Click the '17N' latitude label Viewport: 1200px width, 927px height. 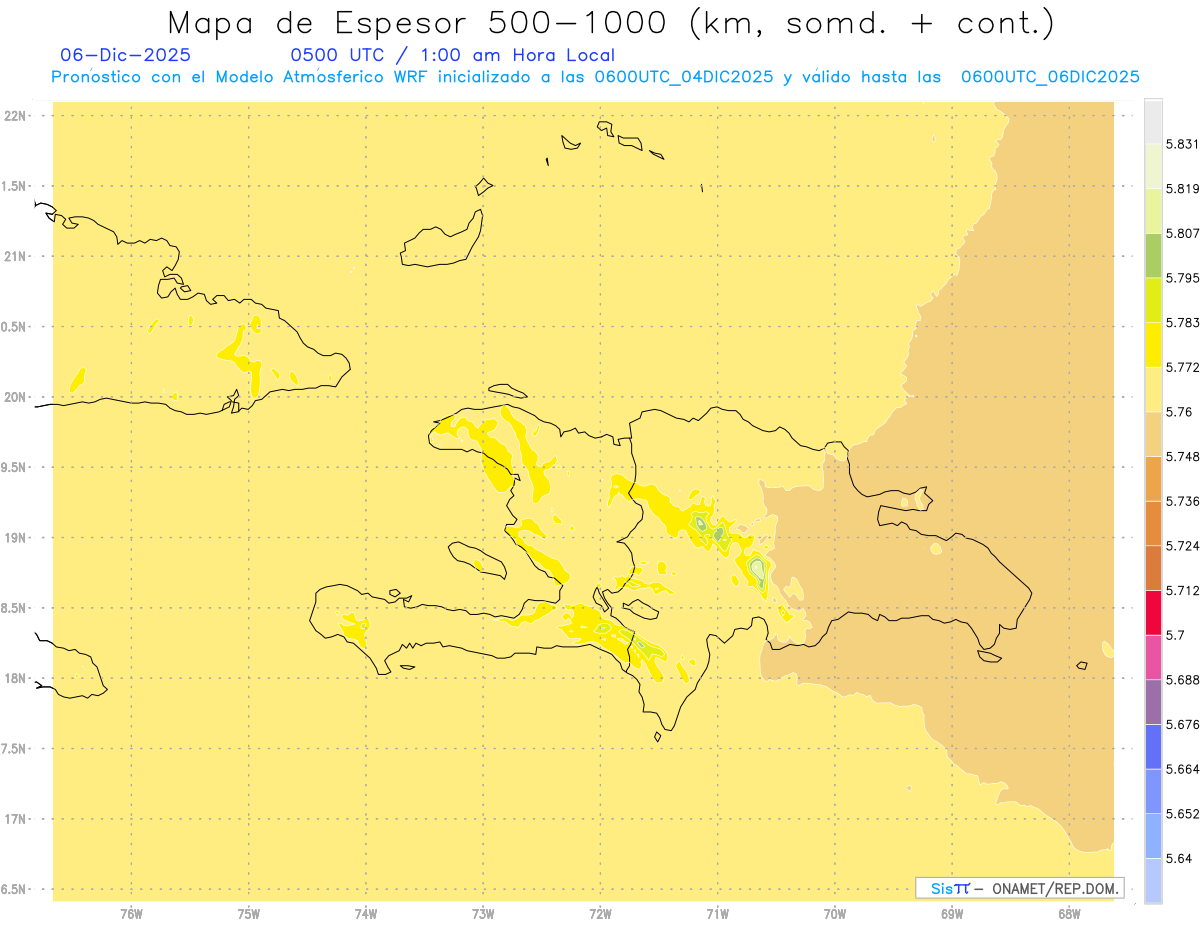pyautogui.click(x=15, y=819)
